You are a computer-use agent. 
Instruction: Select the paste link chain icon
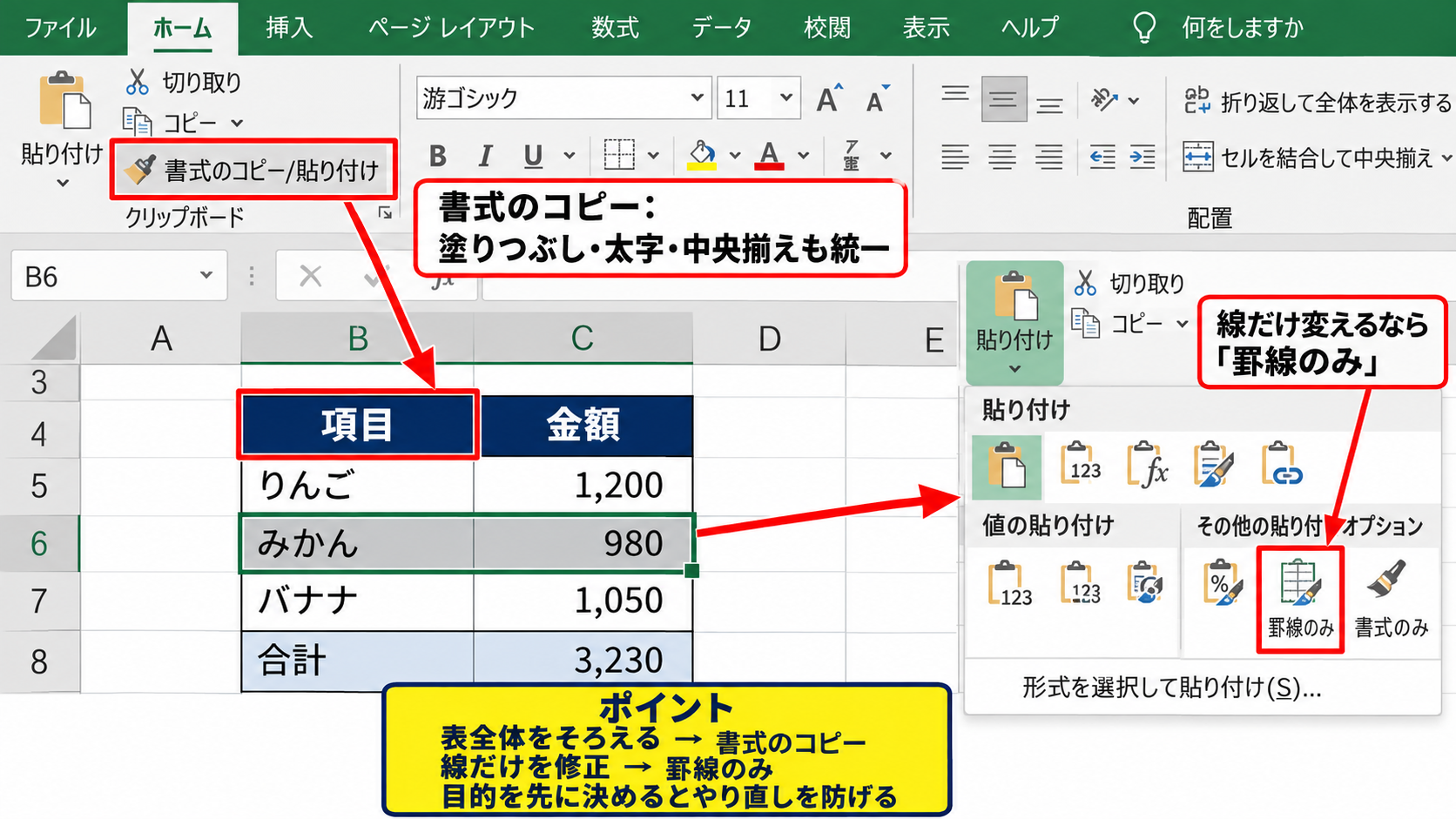(x=1282, y=464)
